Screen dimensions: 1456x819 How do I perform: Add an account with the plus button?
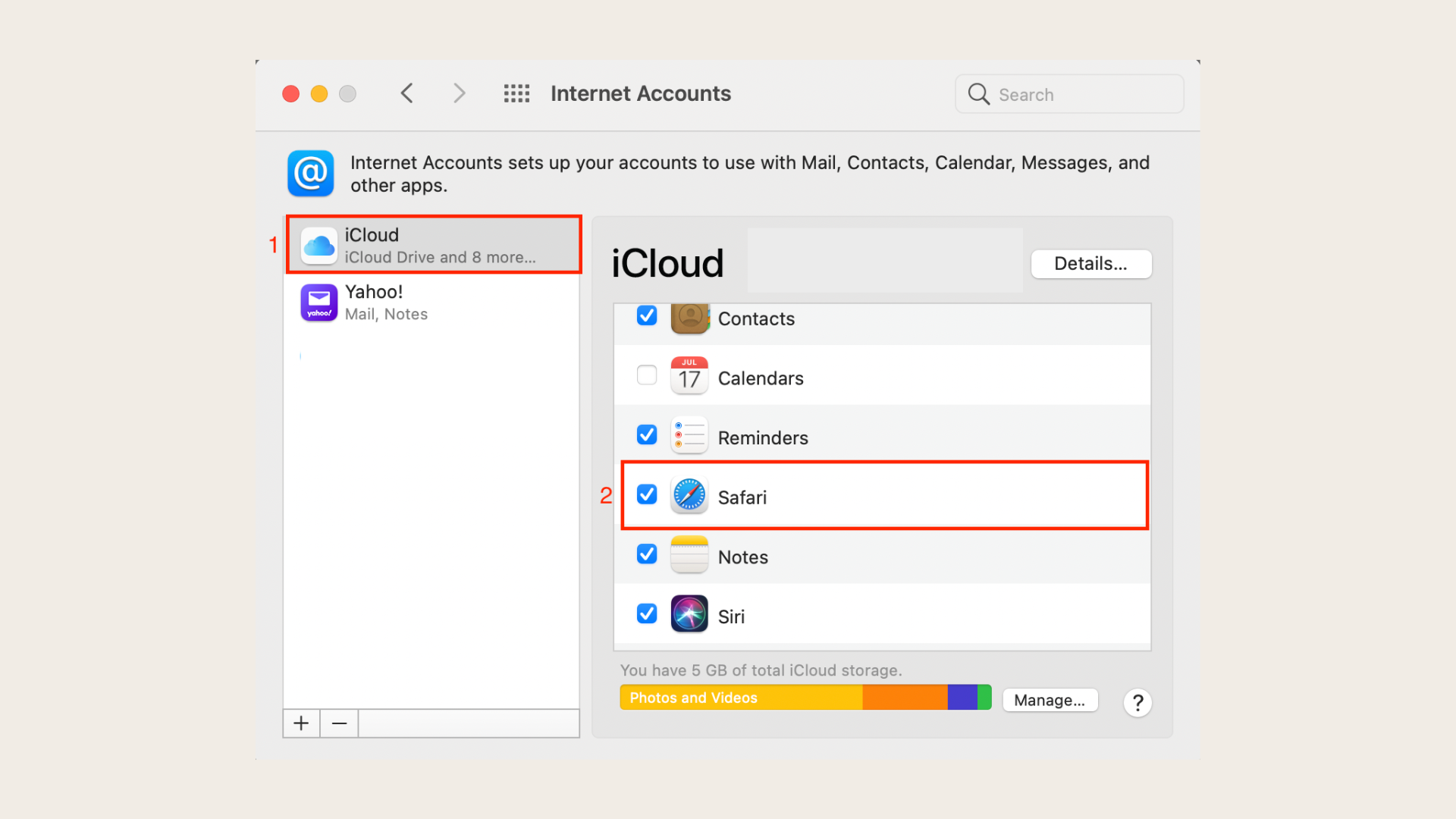tap(301, 723)
